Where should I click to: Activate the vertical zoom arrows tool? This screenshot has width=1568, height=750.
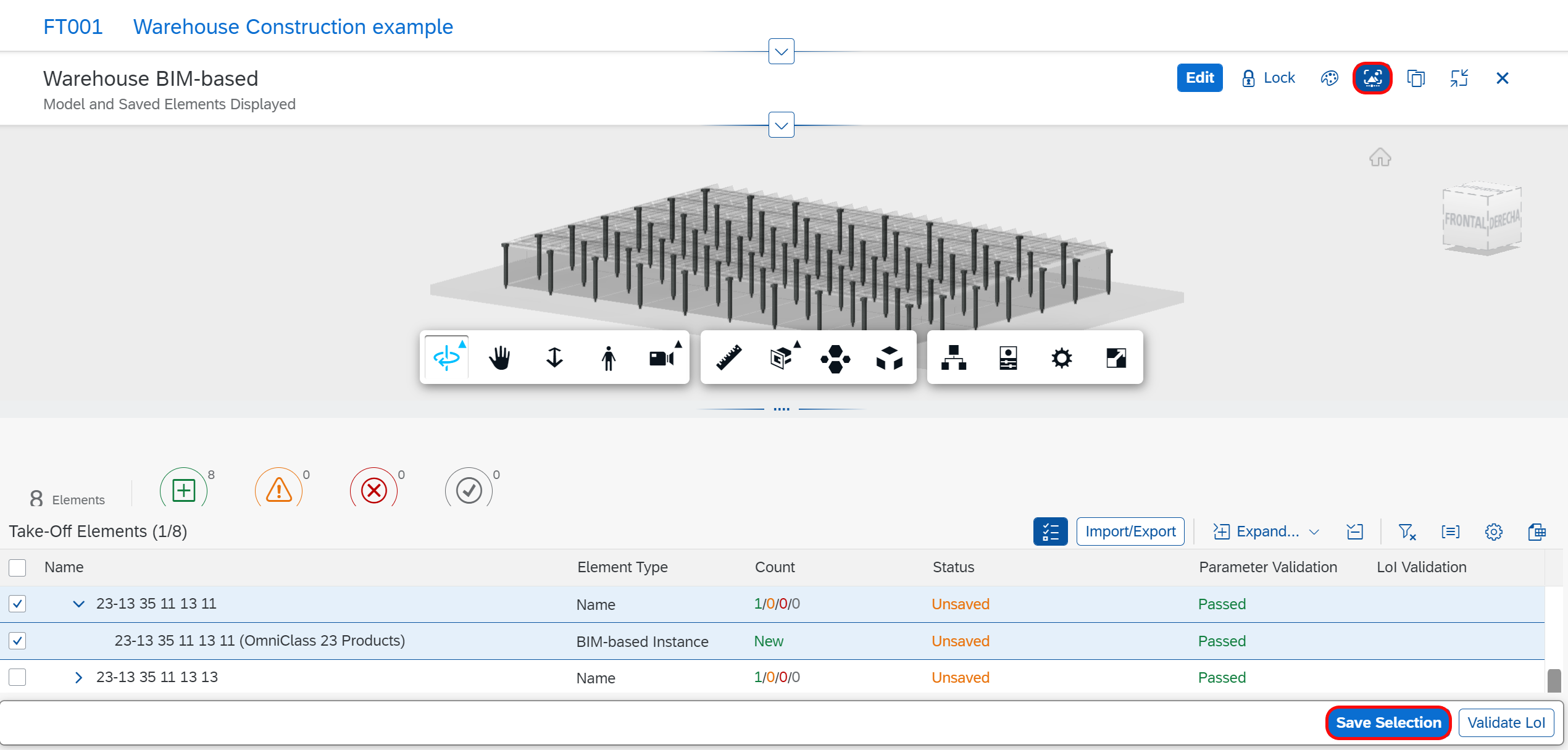(x=554, y=357)
